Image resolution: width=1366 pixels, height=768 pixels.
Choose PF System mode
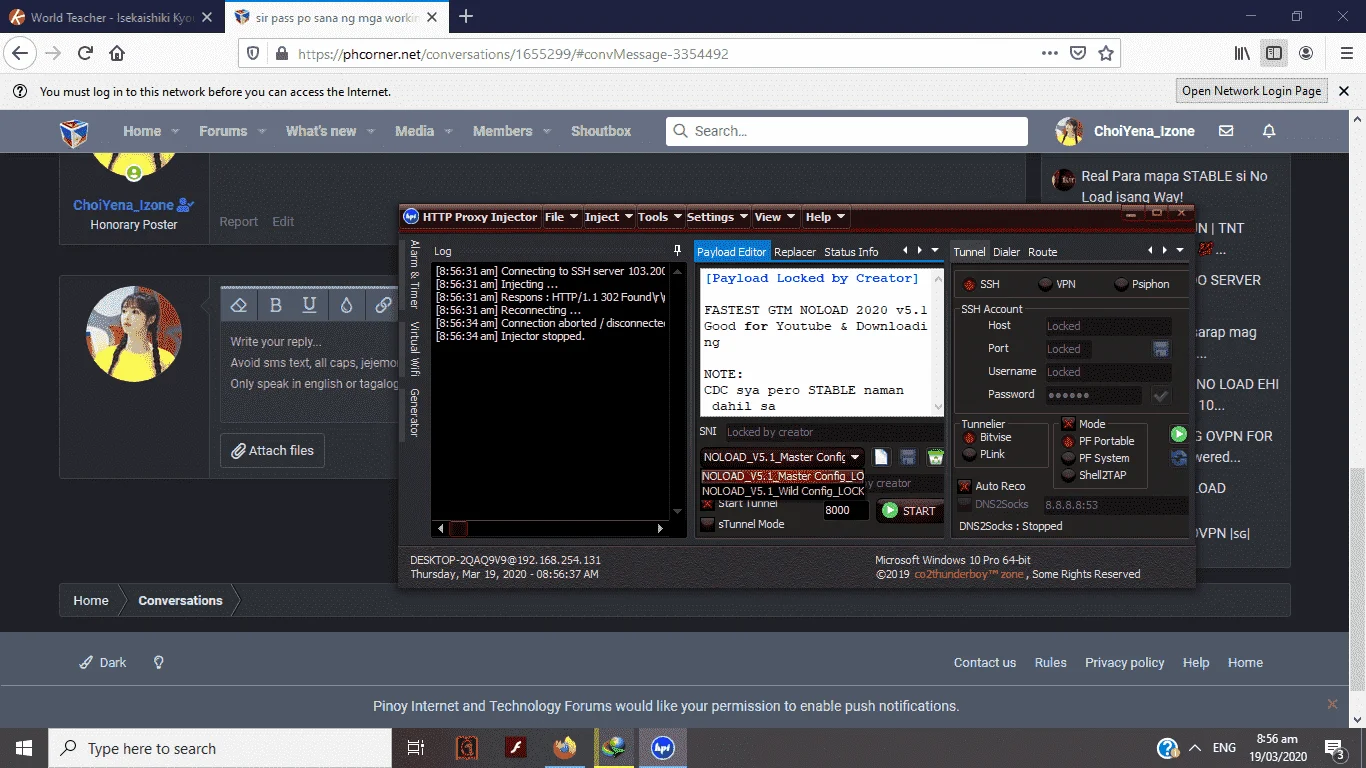click(1096, 458)
